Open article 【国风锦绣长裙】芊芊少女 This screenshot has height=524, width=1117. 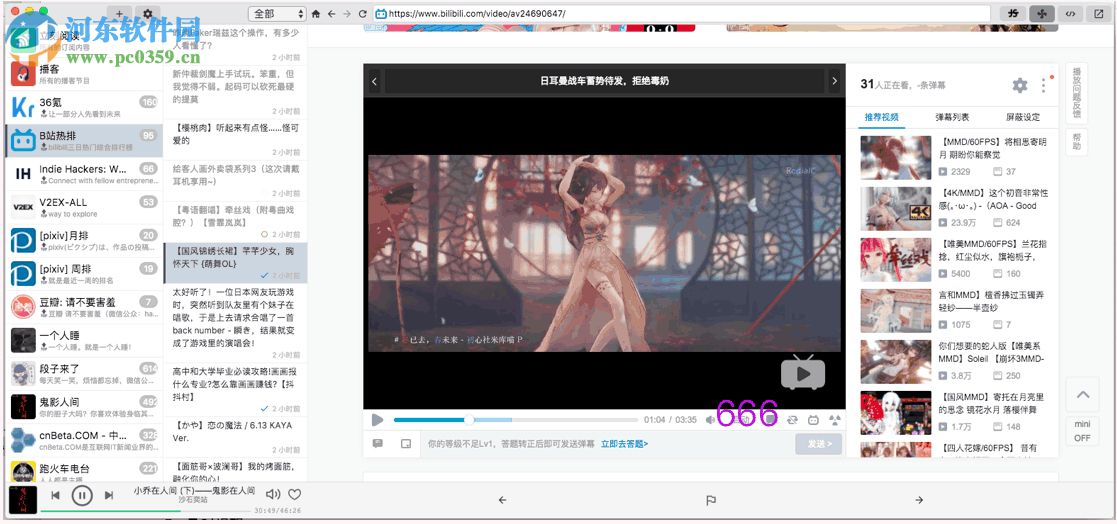[x=236, y=263]
